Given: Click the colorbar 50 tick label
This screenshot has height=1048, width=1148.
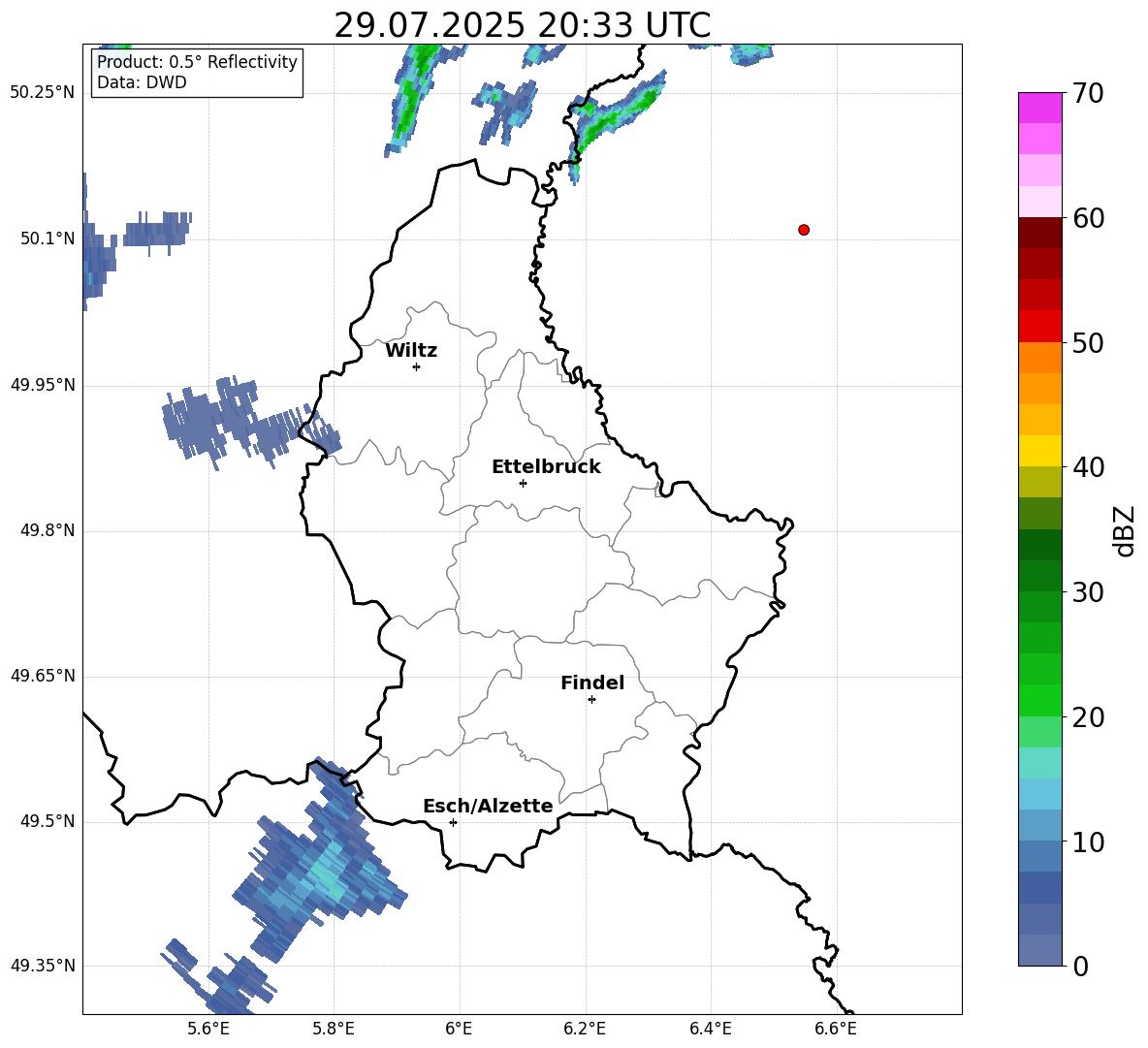Looking at the screenshot, I should click(1088, 342).
